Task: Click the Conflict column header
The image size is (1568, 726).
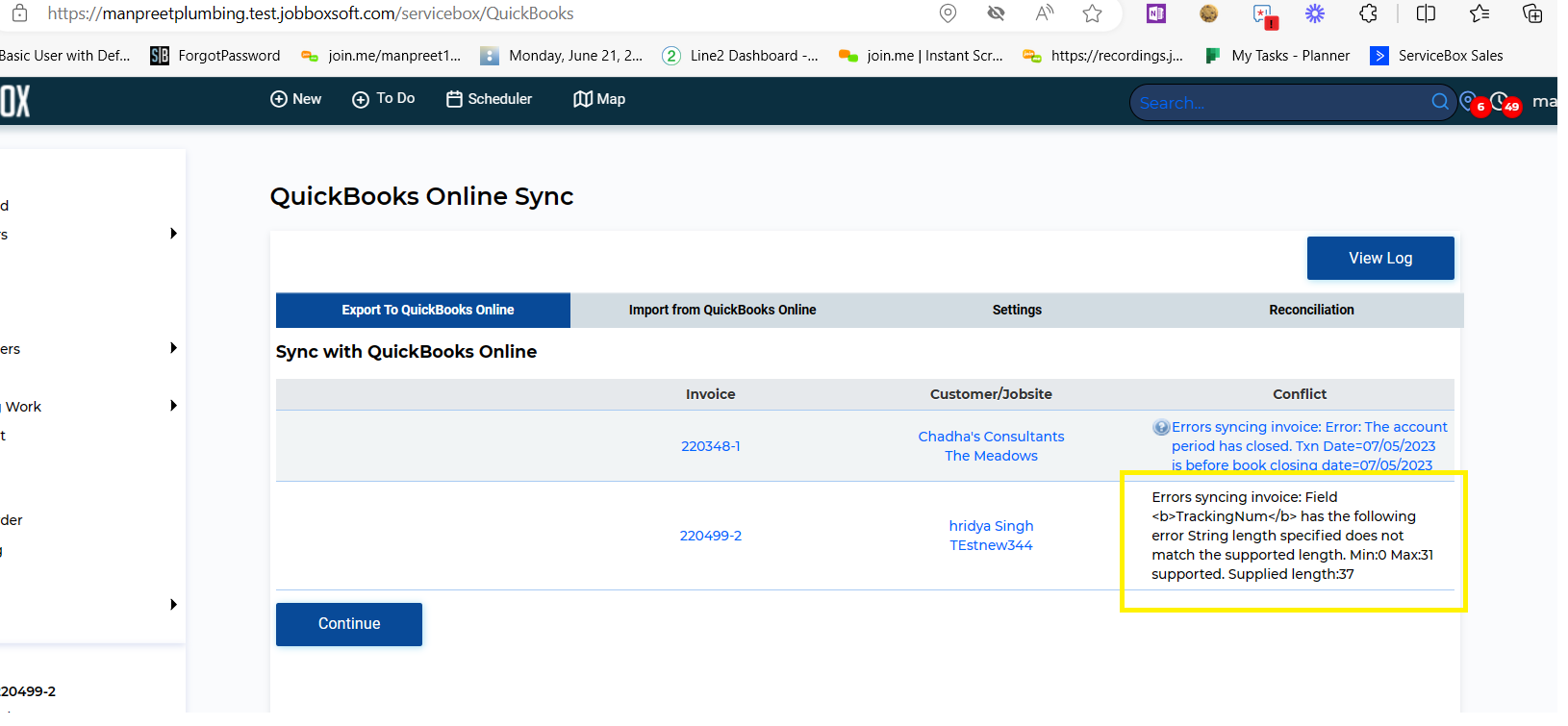Action: pos(1300,394)
